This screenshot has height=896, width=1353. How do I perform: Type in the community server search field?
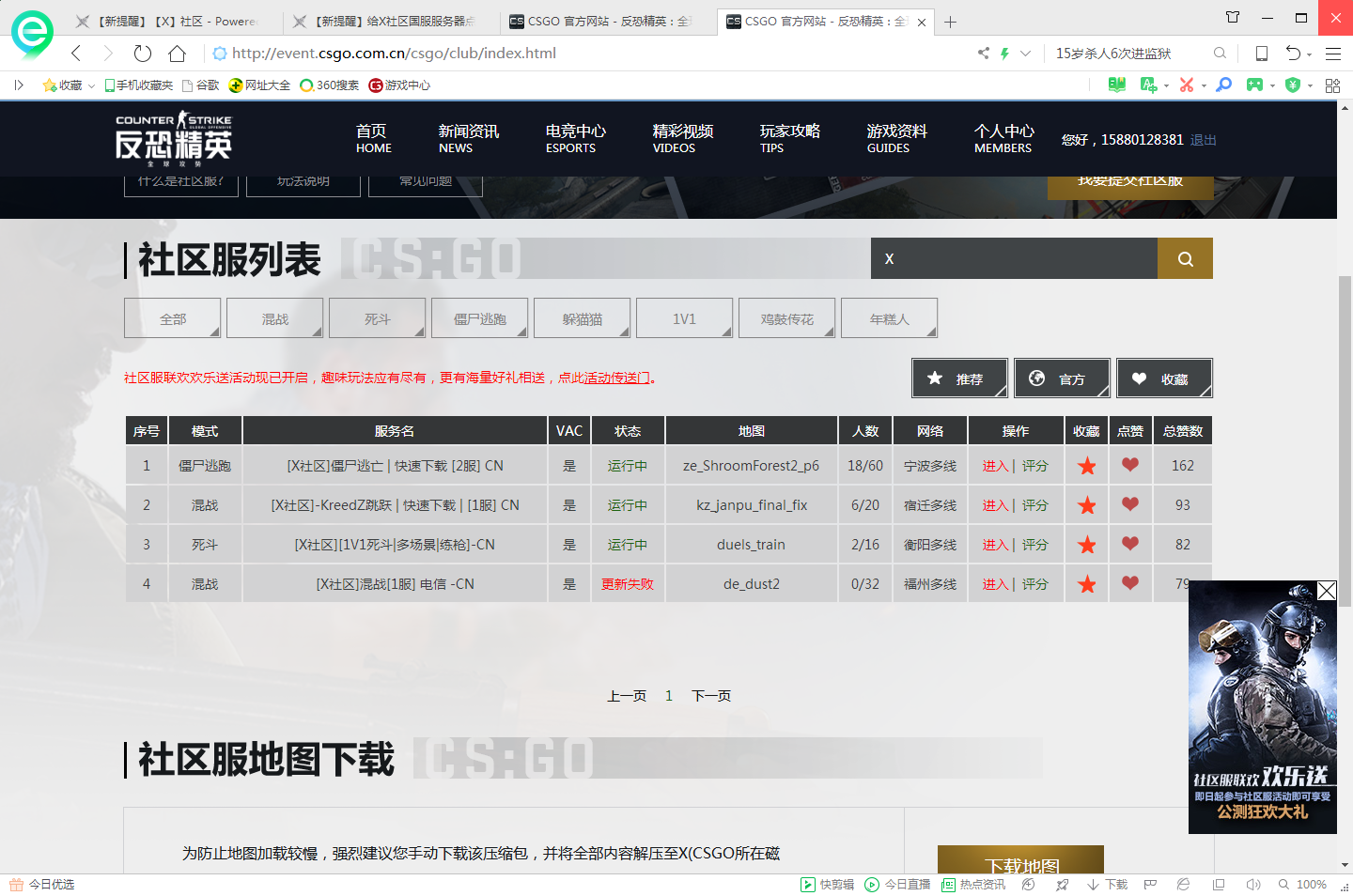coord(1015,258)
